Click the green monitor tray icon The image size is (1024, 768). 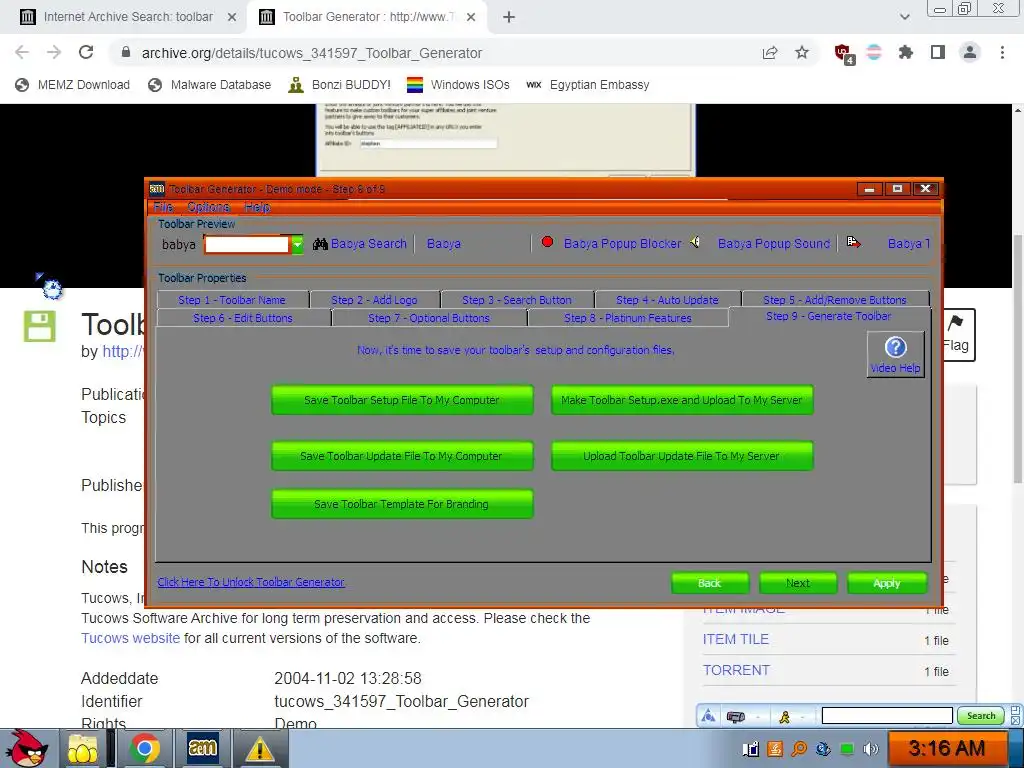[846, 749]
